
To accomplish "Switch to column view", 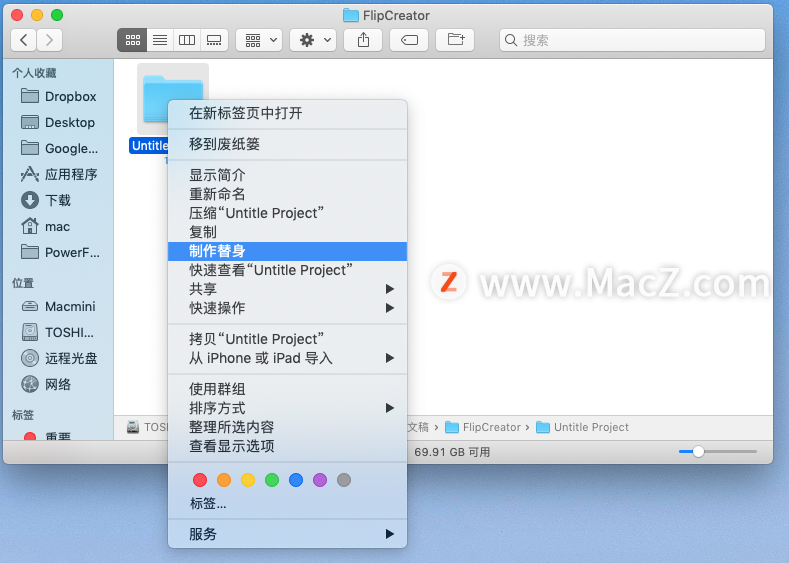I will tap(187, 40).
